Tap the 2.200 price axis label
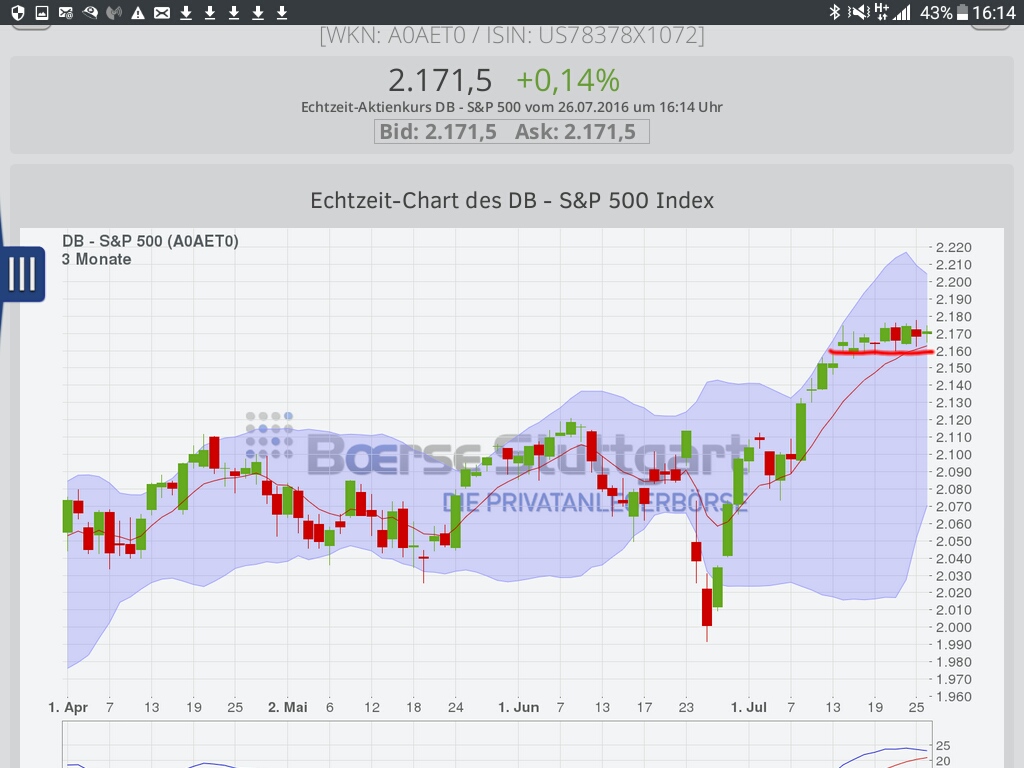This screenshot has height=768, width=1024. coord(953,282)
